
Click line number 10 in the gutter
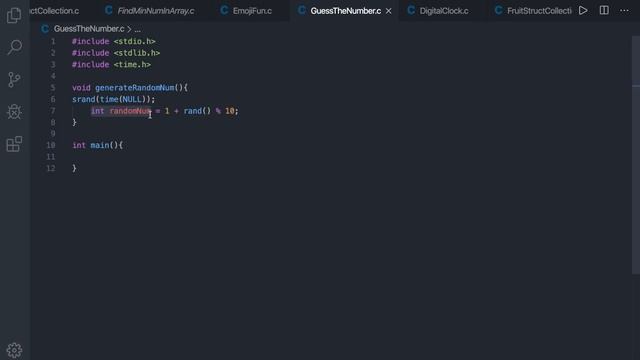(x=51, y=145)
